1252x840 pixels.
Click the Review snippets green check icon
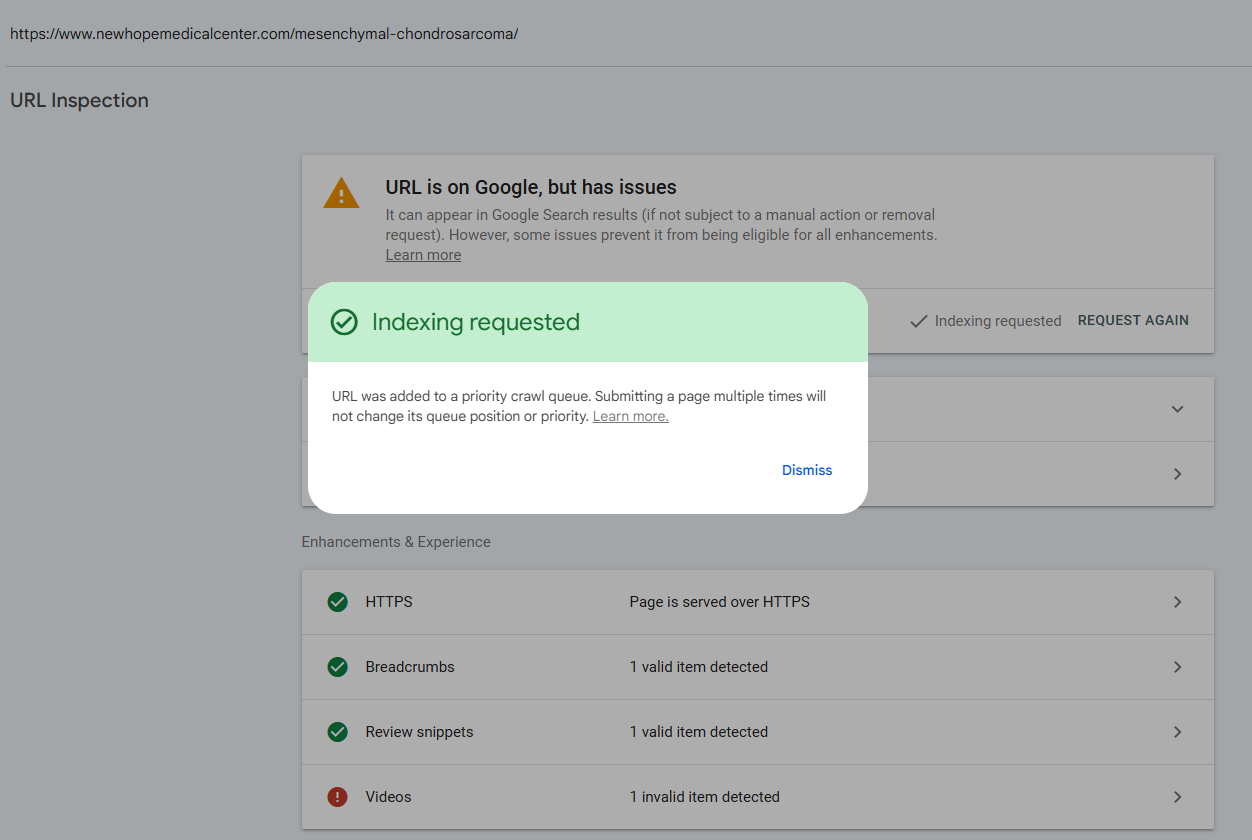(x=338, y=732)
